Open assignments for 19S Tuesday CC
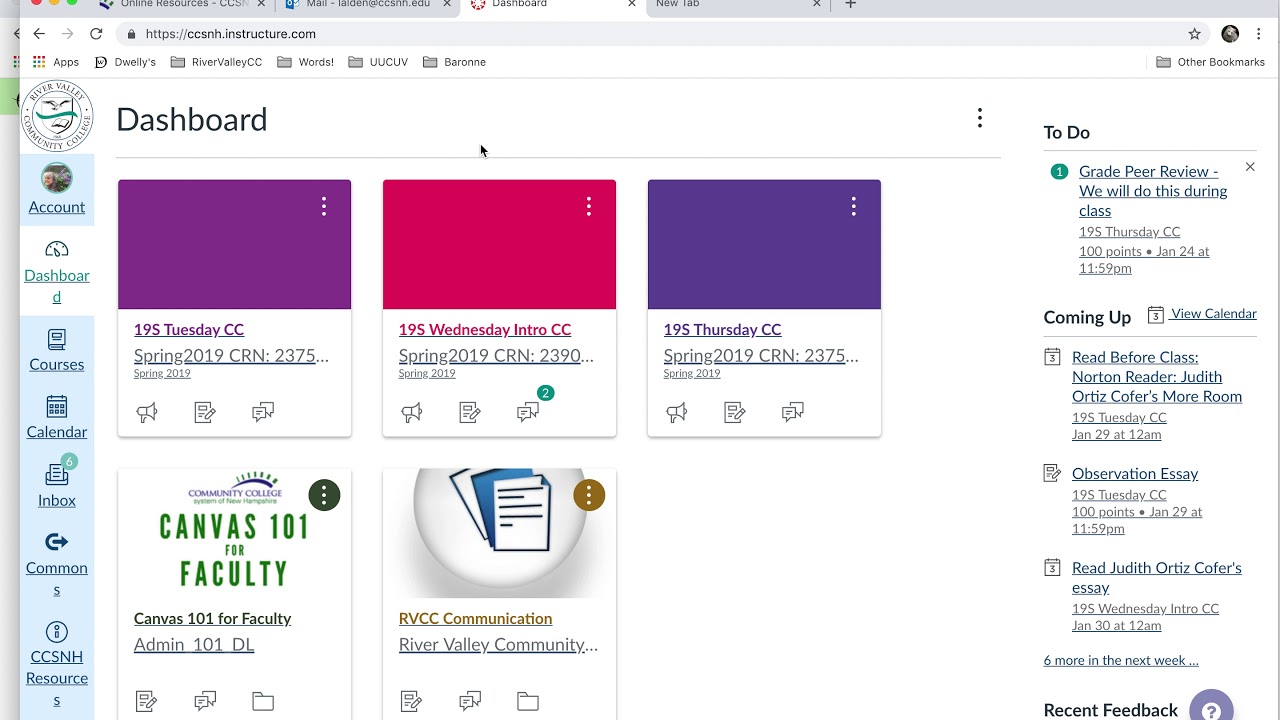1280x720 pixels. coord(205,412)
